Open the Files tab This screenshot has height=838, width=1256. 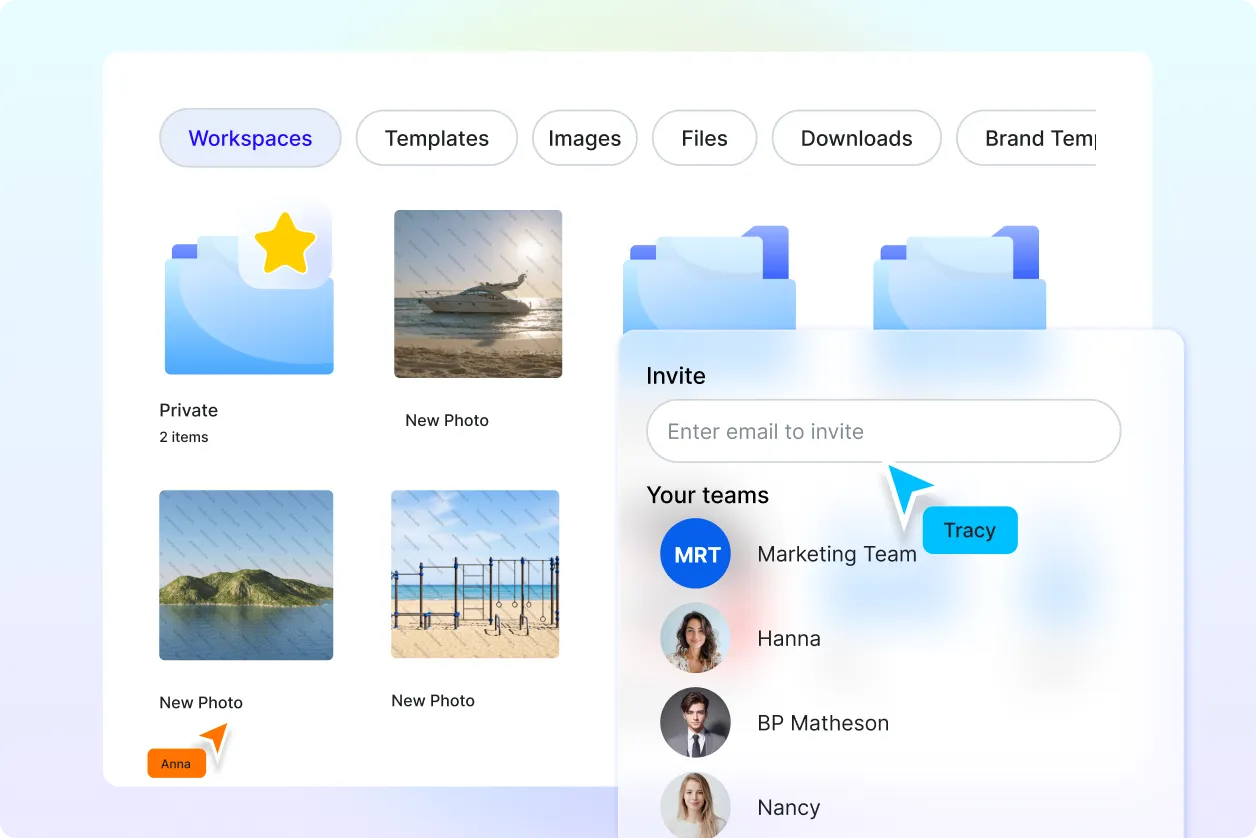click(704, 138)
